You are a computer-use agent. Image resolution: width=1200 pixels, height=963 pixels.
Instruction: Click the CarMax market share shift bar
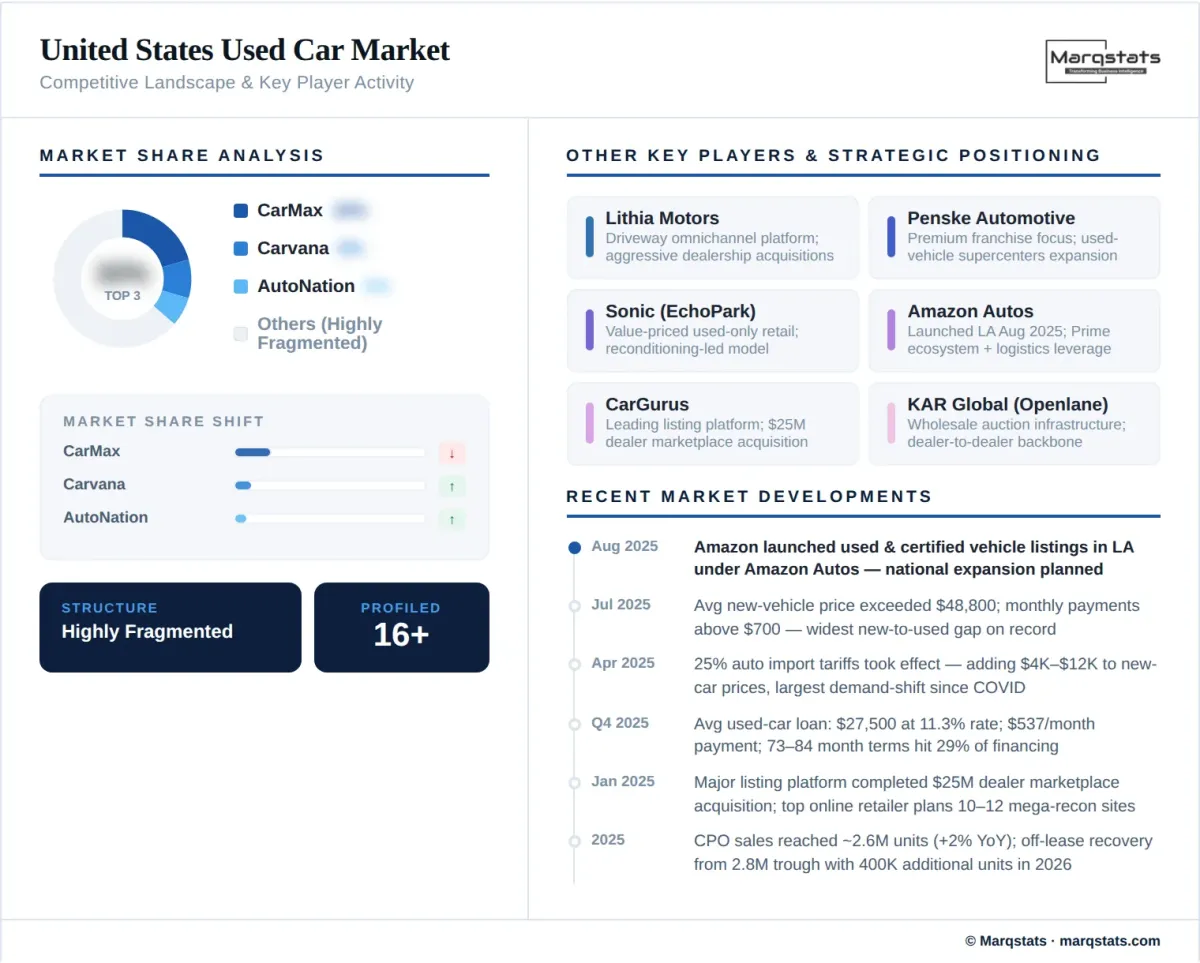[x=329, y=453]
